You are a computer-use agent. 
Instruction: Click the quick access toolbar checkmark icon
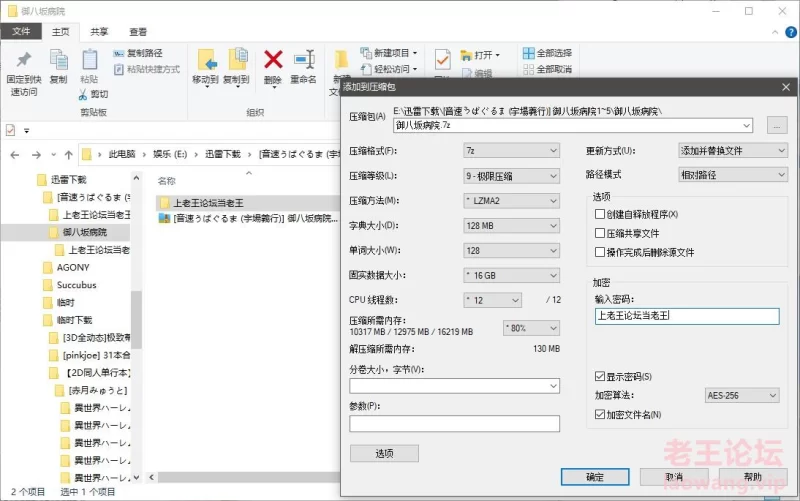point(10,130)
